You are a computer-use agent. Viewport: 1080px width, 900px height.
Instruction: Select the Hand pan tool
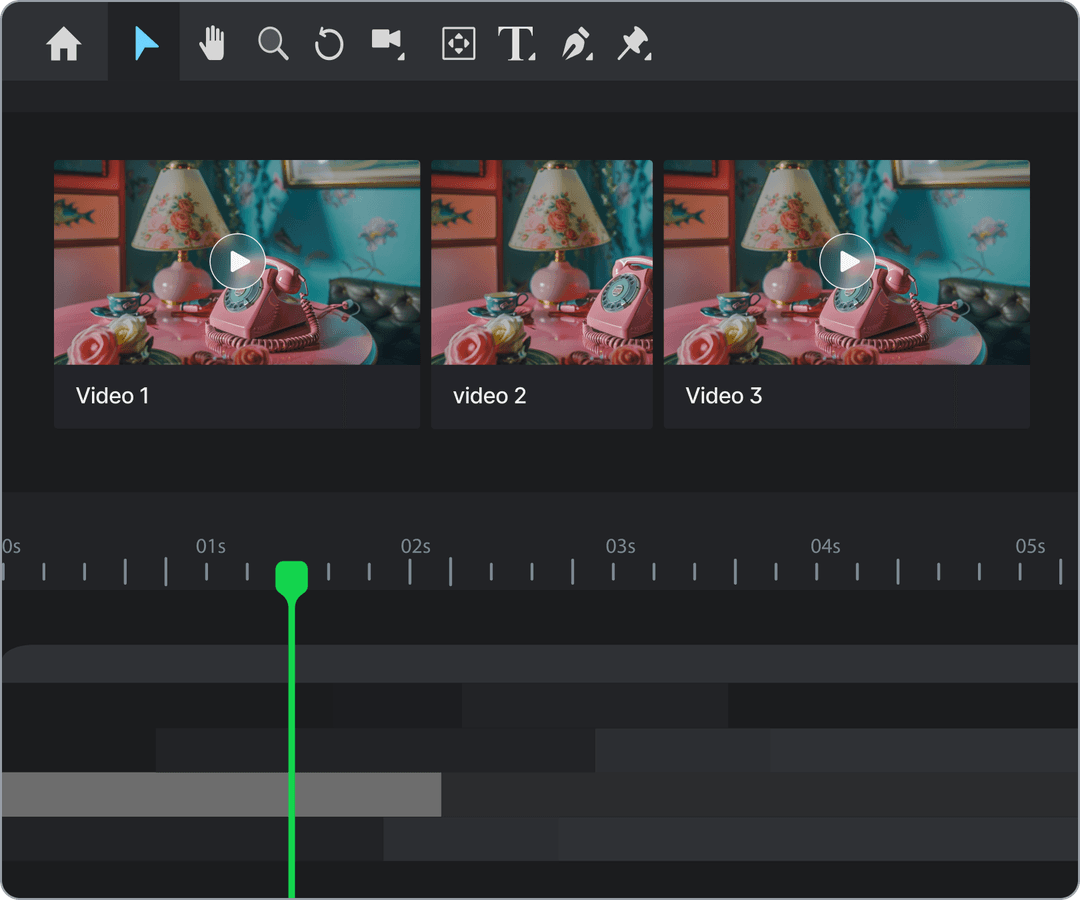212,43
